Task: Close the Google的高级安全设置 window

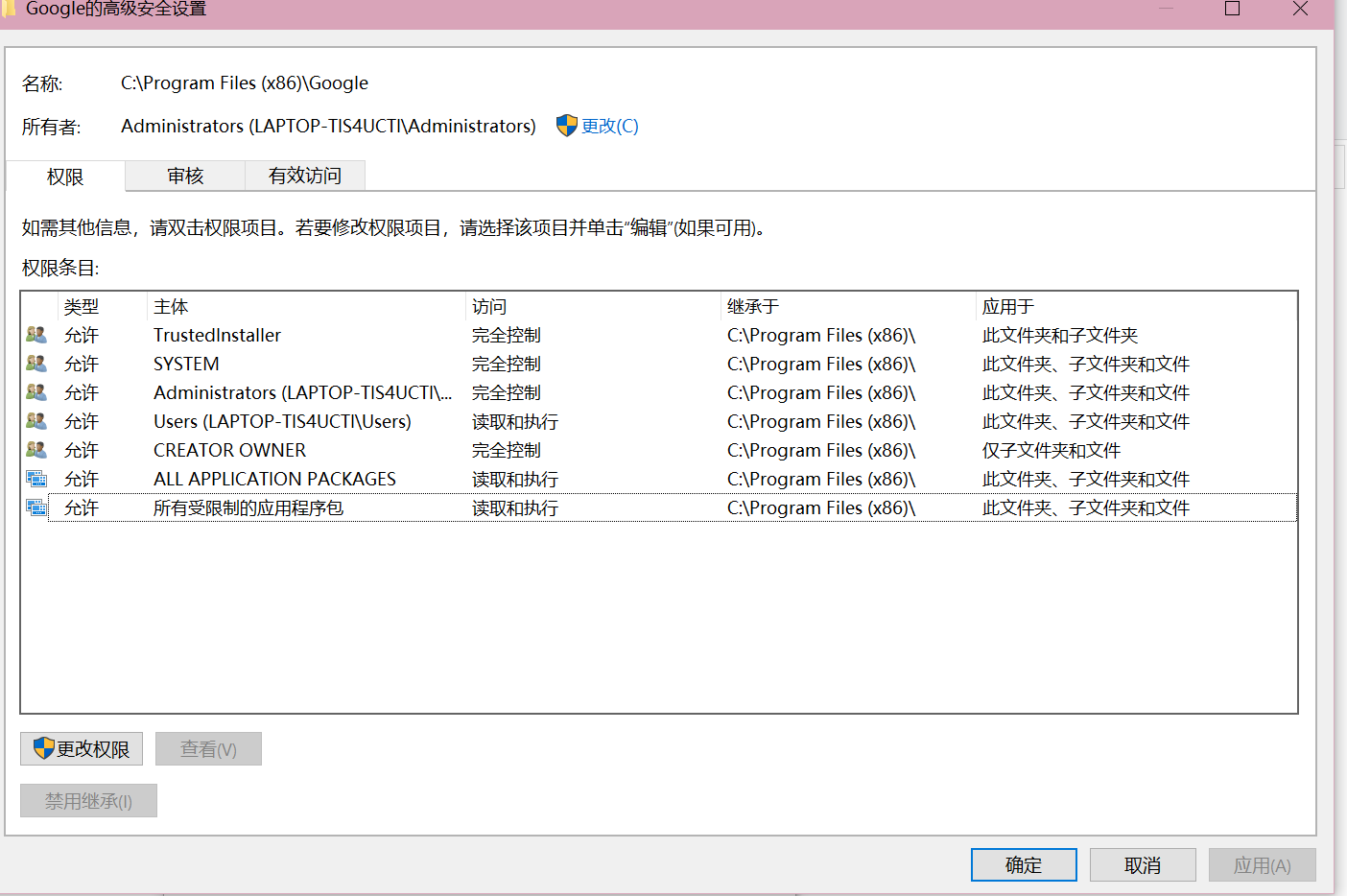Action: click(x=1300, y=9)
